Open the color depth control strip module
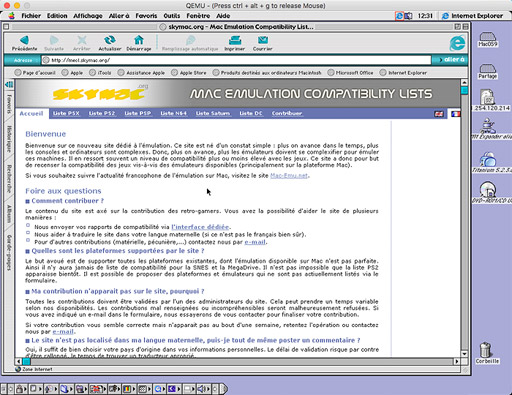 pyautogui.click(x=129, y=389)
